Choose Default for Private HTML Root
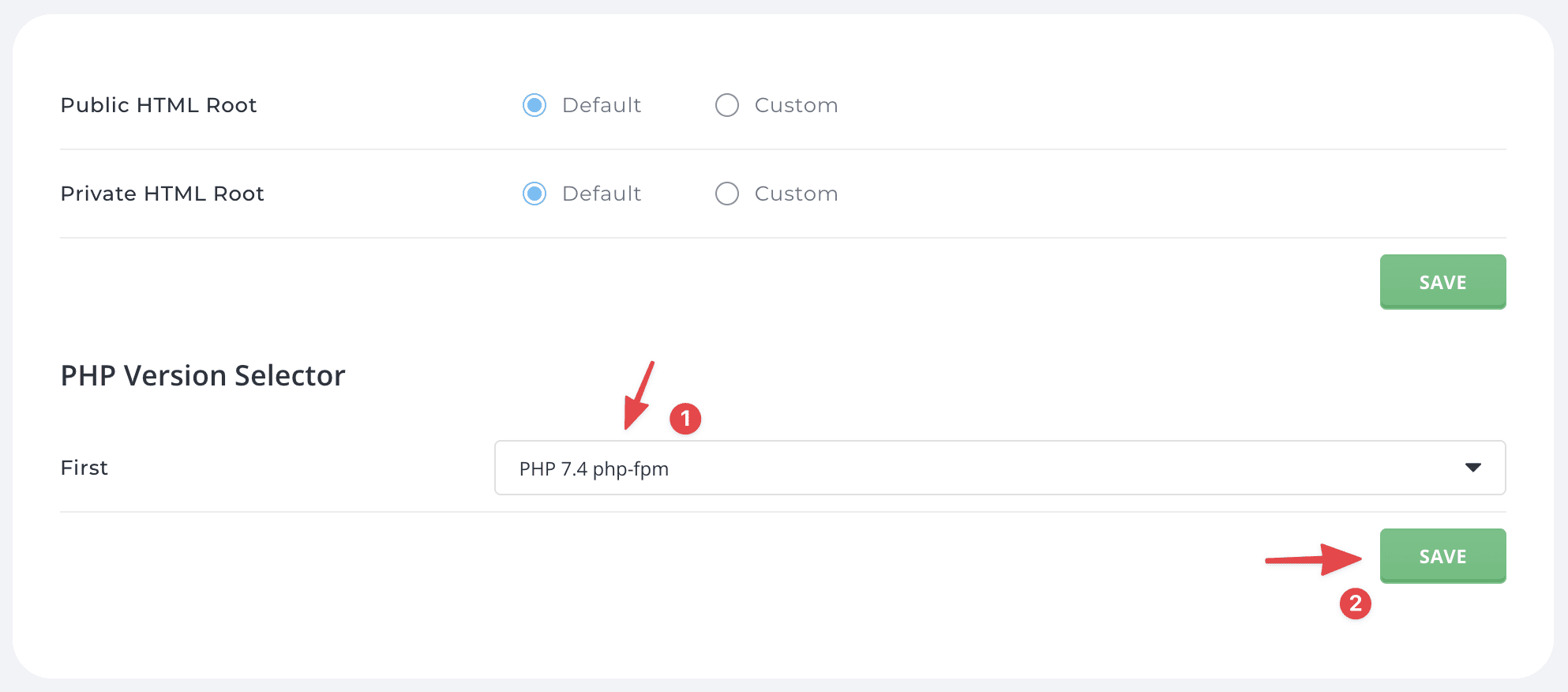The width and height of the screenshot is (1568, 692). pyautogui.click(x=534, y=193)
